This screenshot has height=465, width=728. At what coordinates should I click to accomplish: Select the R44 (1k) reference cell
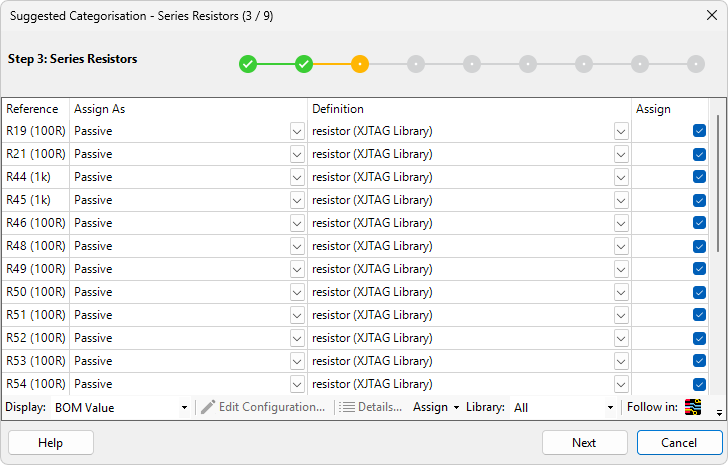tap(36, 177)
